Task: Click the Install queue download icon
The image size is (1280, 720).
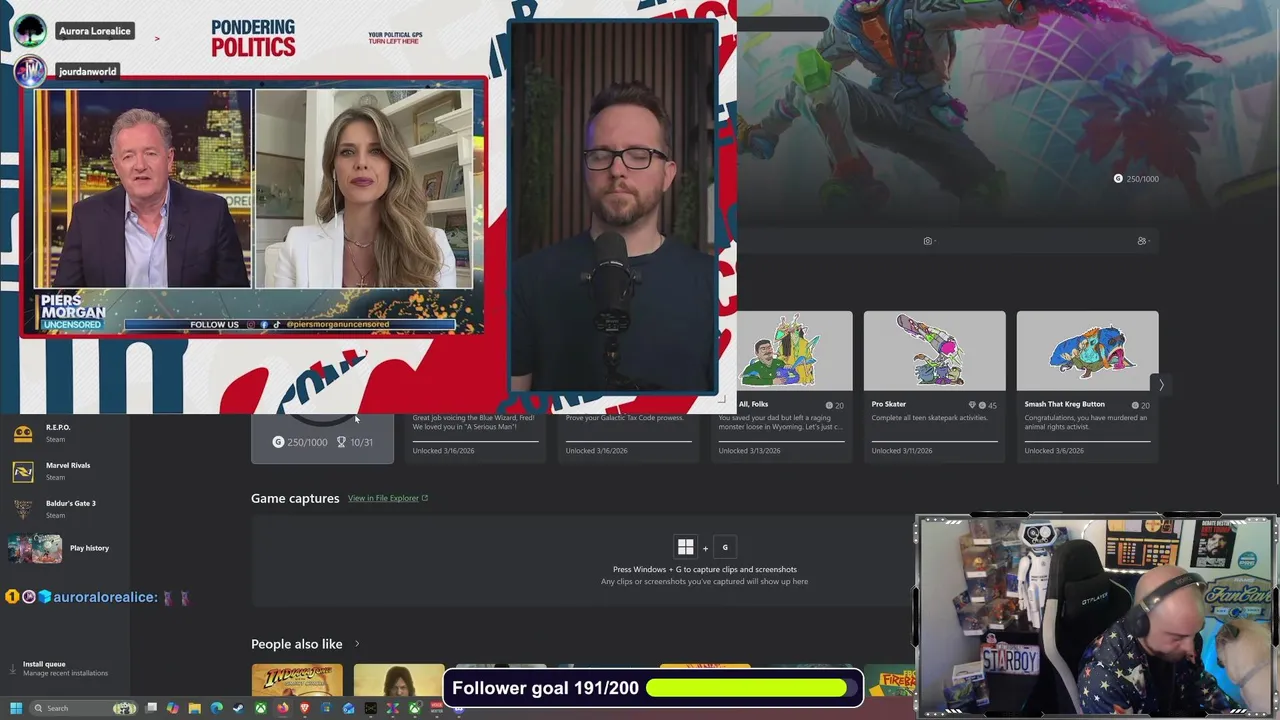Action: tap(13, 668)
